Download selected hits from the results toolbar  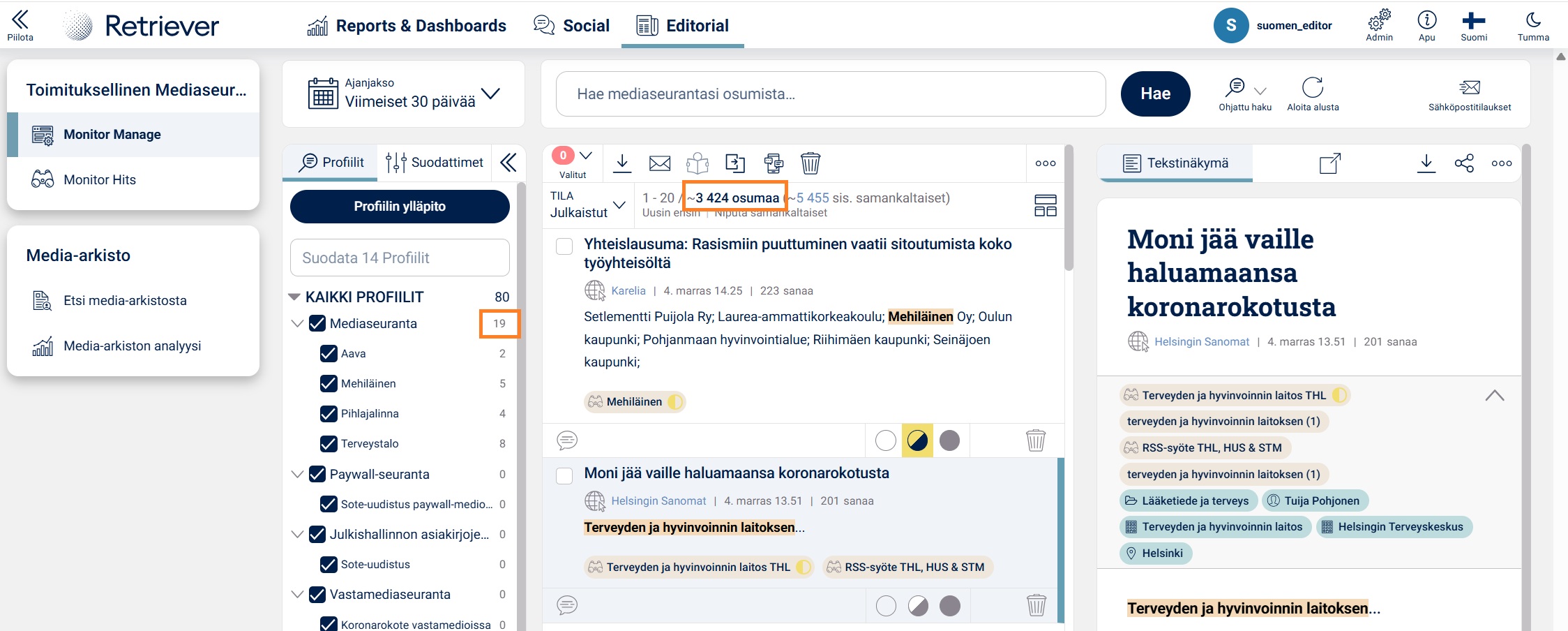622,163
